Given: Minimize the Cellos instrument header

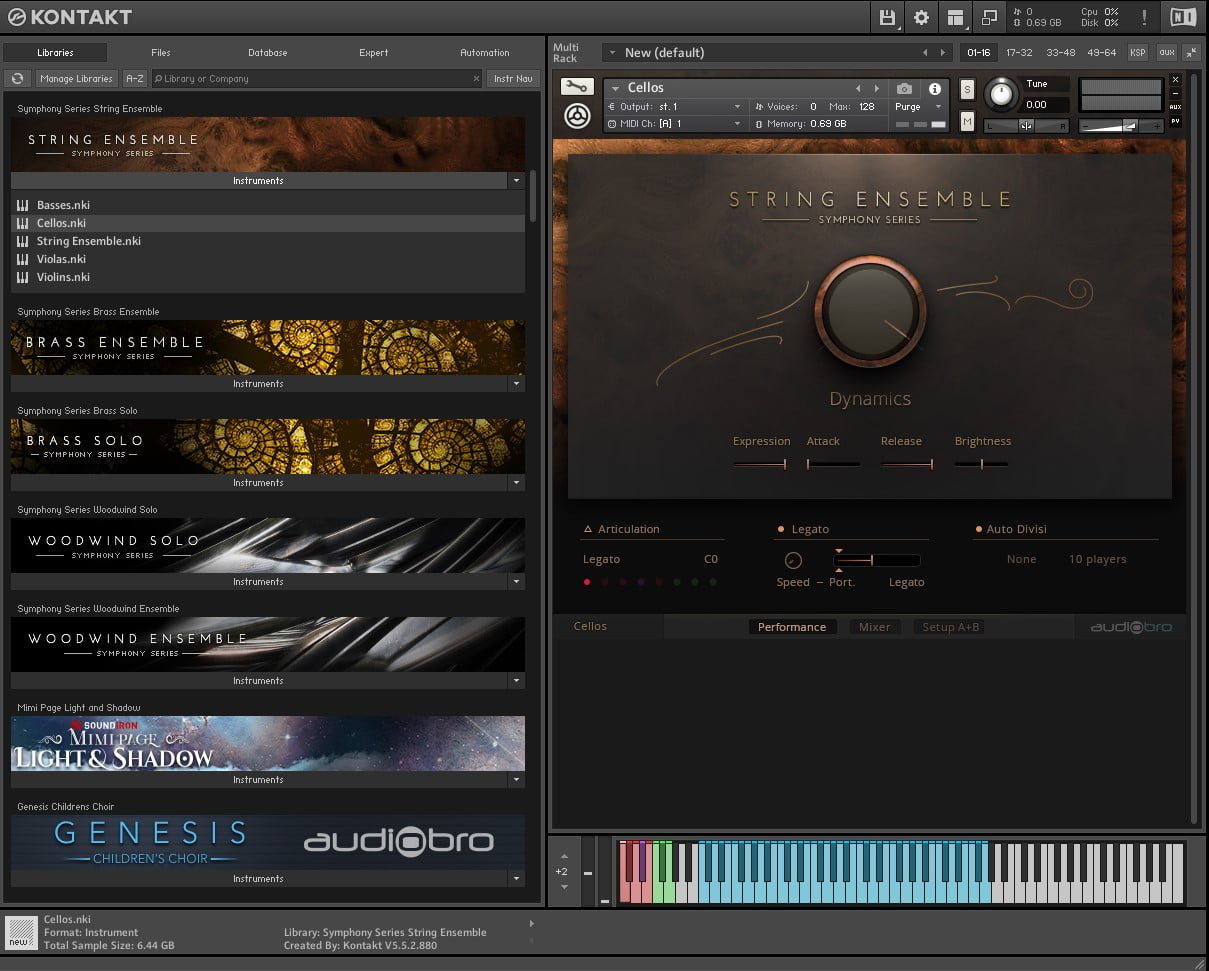Looking at the screenshot, I should pyautogui.click(x=1175, y=93).
